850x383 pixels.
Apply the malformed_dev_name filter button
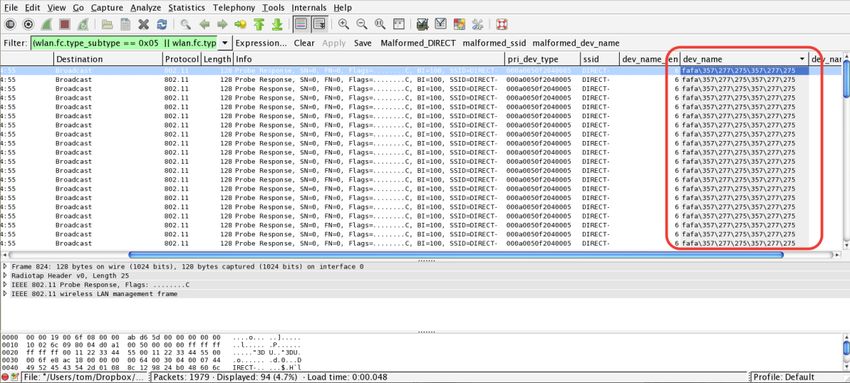(576, 43)
